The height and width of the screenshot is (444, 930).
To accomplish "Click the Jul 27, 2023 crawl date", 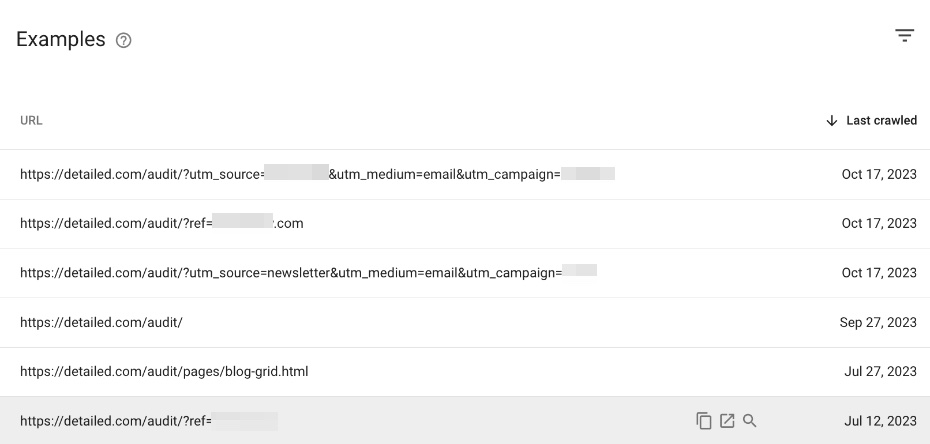I will pyautogui.click(x=880, y=372).
